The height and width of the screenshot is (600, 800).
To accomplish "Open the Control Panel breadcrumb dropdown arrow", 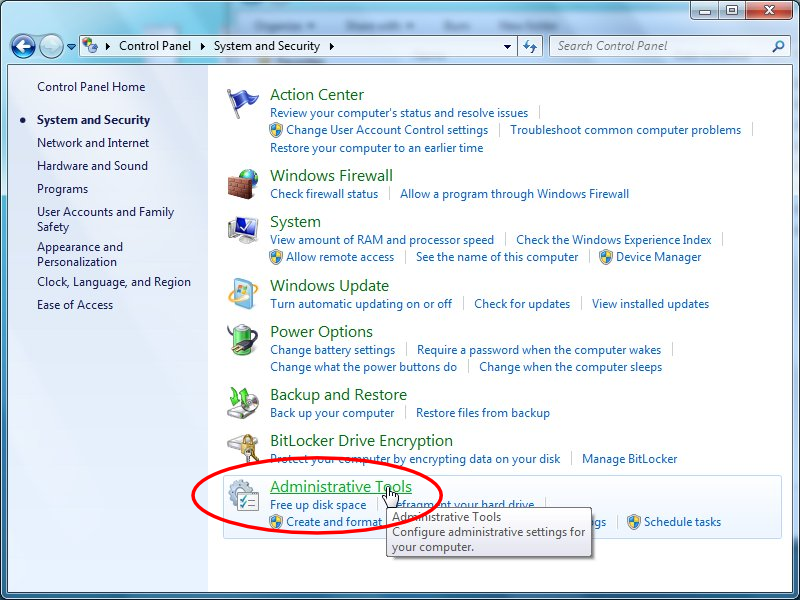I will tap(204, 46).
